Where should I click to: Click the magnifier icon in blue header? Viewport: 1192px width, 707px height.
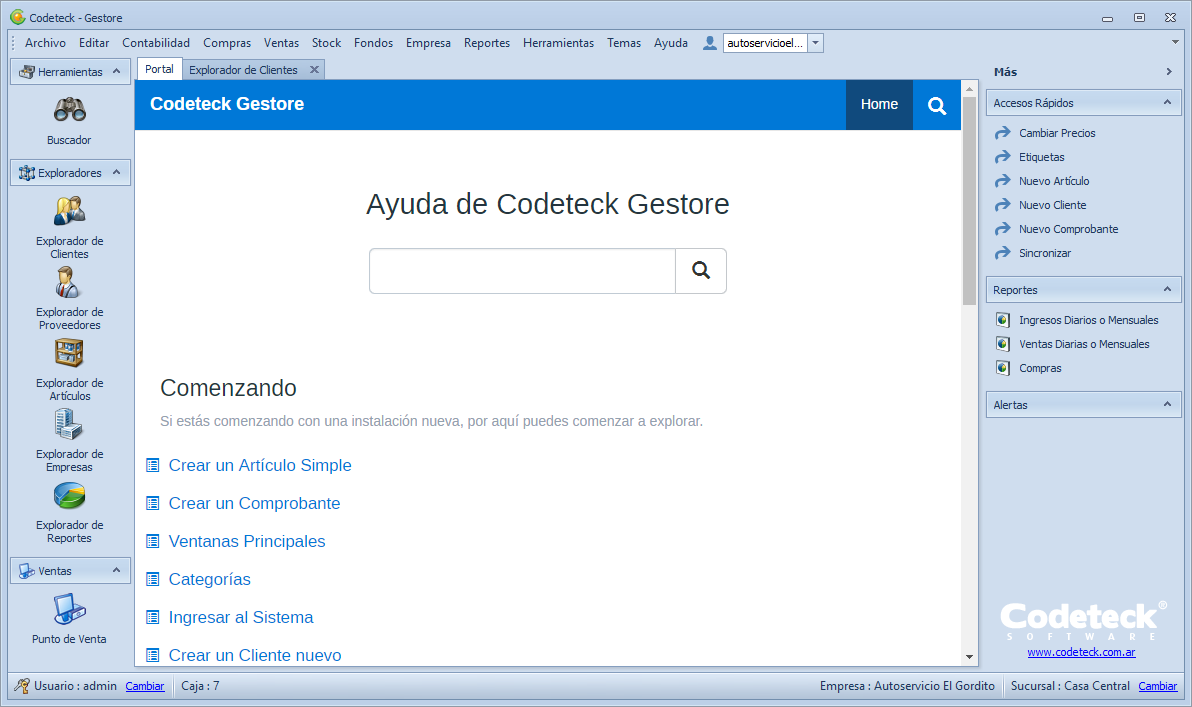coord(937,105)
